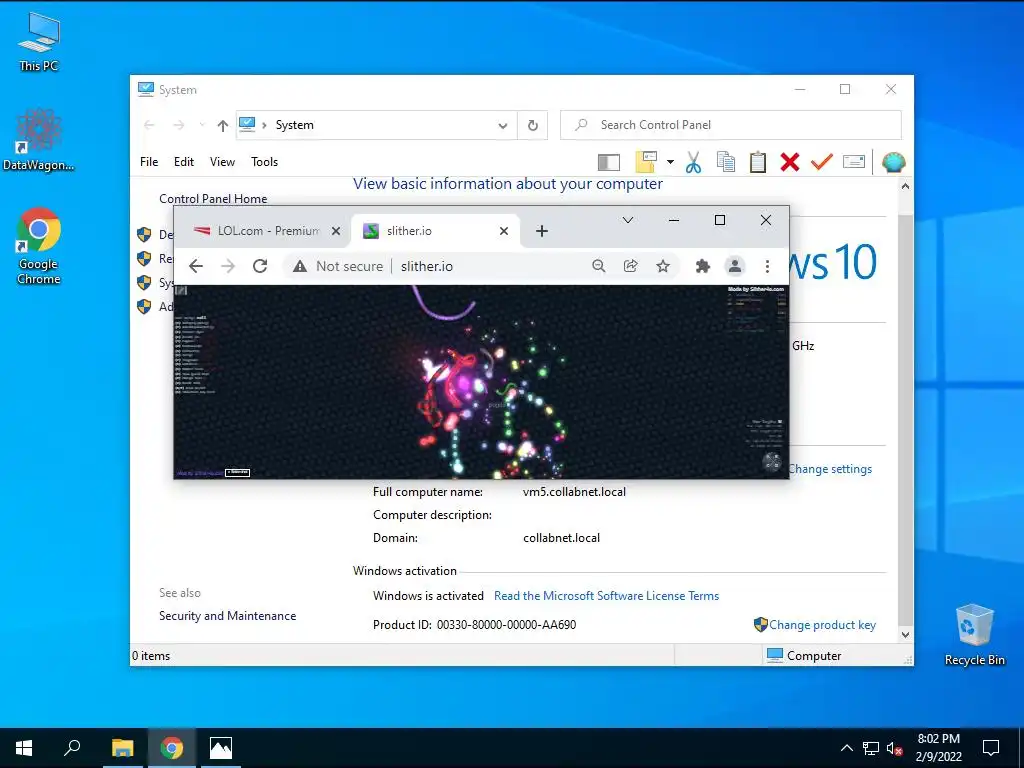Click Chrome back button
The width and height of the screenshot is (1024, 768).
tap(196, 266)
